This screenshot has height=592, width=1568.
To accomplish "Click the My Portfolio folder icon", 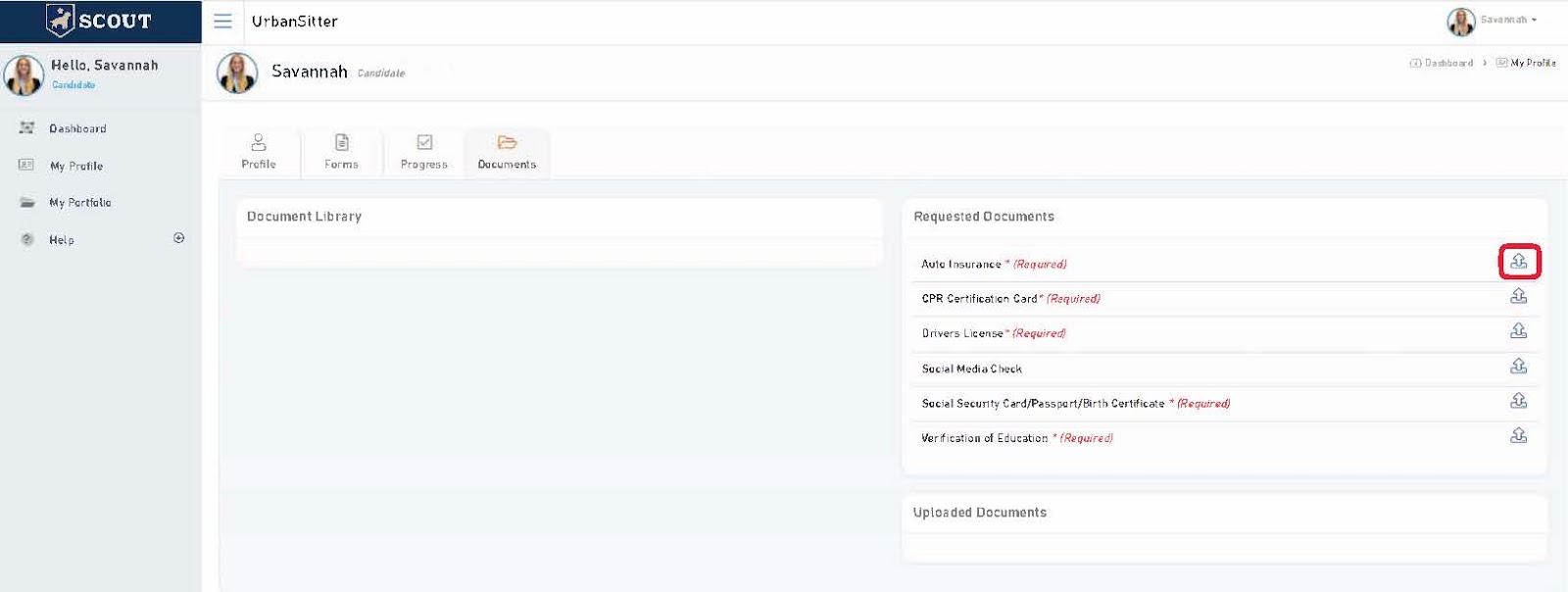I will click(27, 203).
